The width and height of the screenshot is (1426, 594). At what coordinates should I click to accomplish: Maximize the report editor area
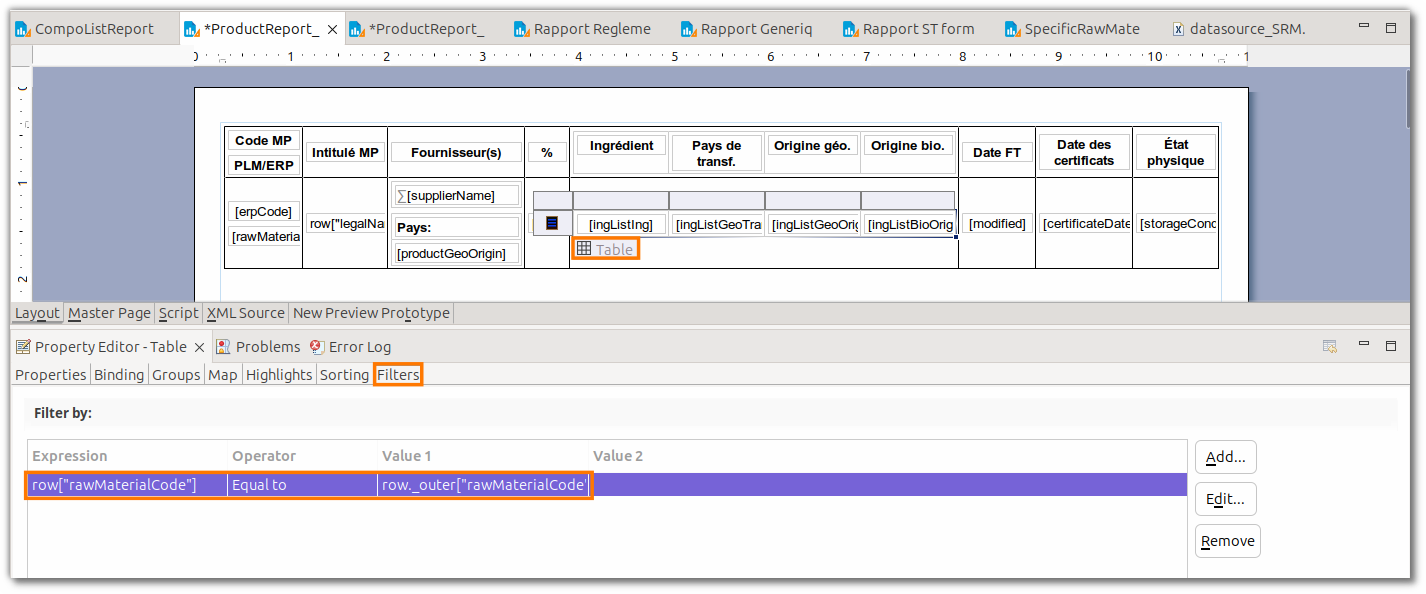1392,28
